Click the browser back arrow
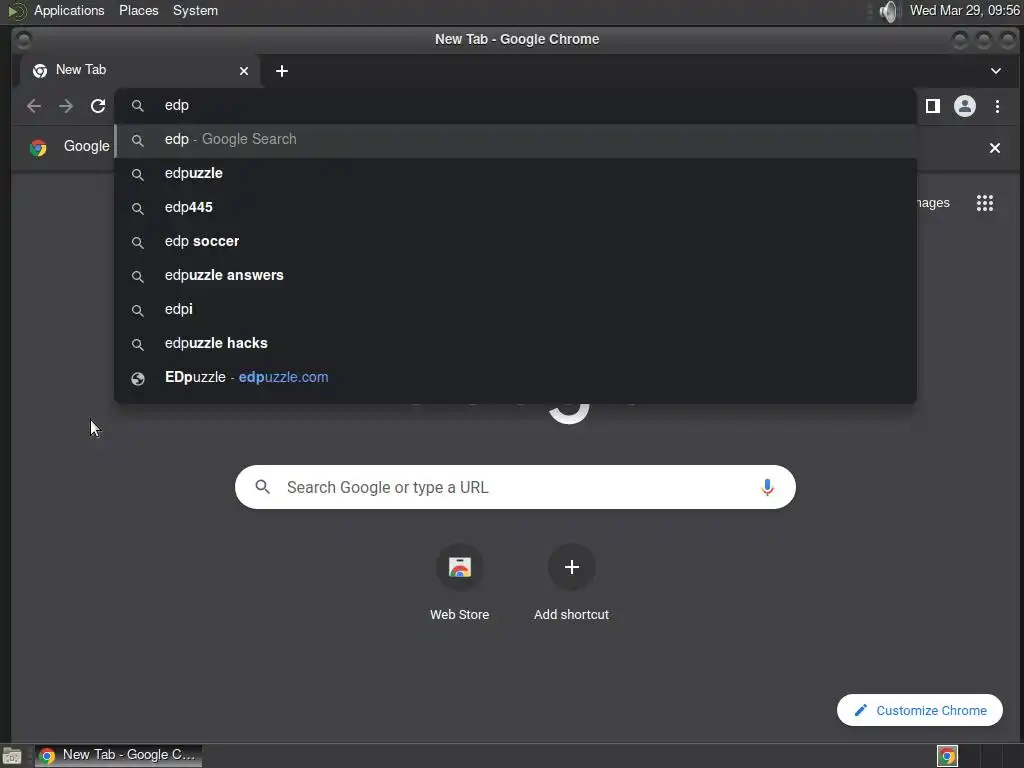 (x=34, y=106)
